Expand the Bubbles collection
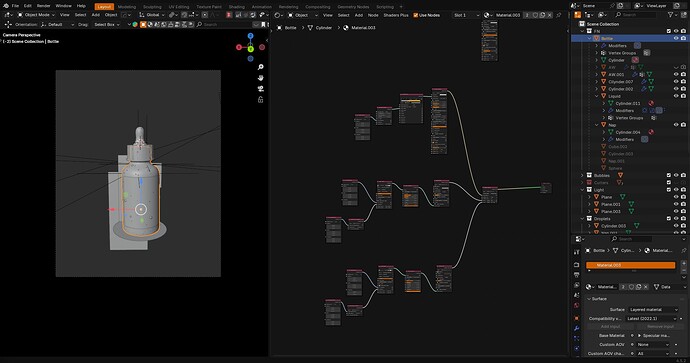The height and width of the screenshot is (363, 690). [x=582, y=176]
